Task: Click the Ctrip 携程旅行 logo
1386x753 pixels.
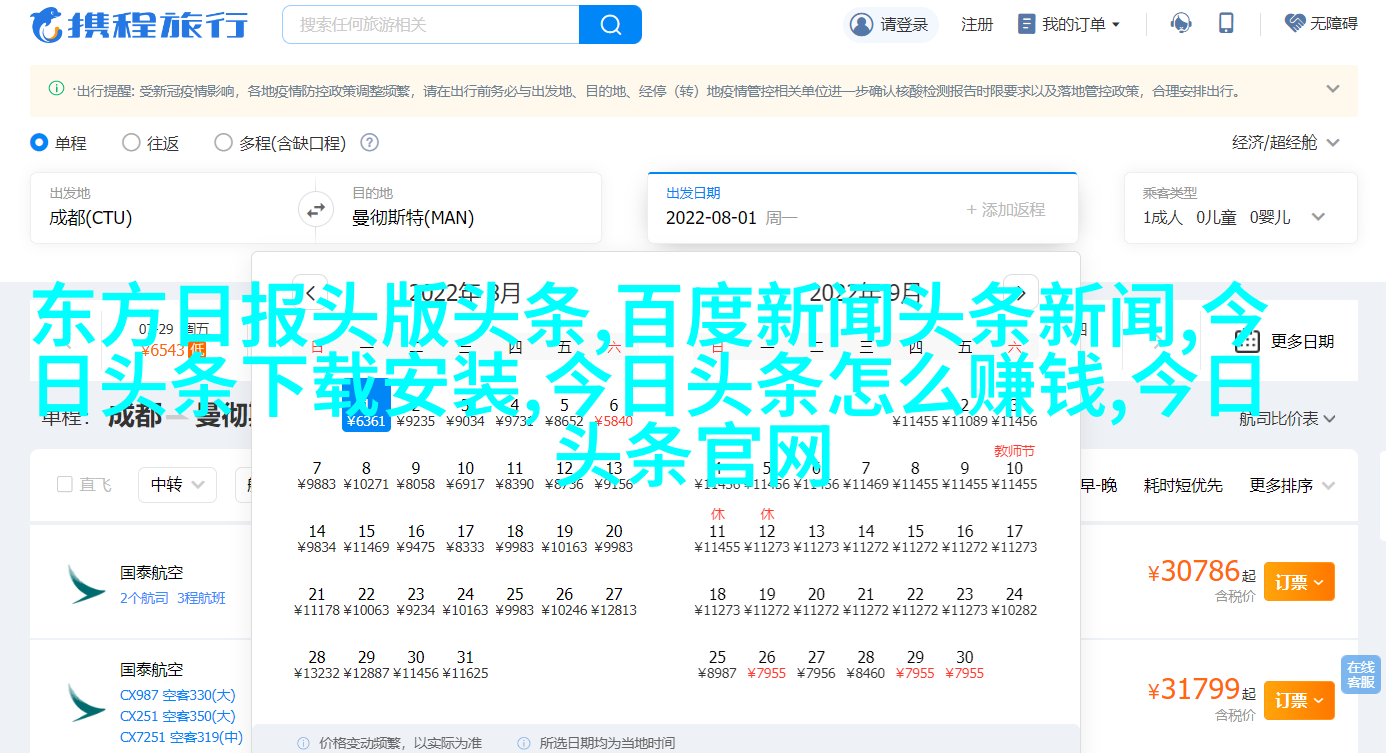Action: tap(139, 24)
